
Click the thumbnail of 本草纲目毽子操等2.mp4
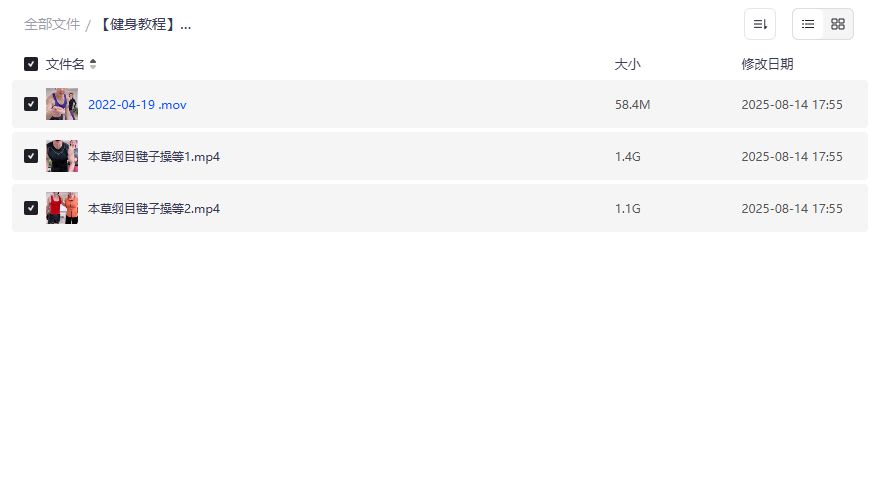click(62, 208)
